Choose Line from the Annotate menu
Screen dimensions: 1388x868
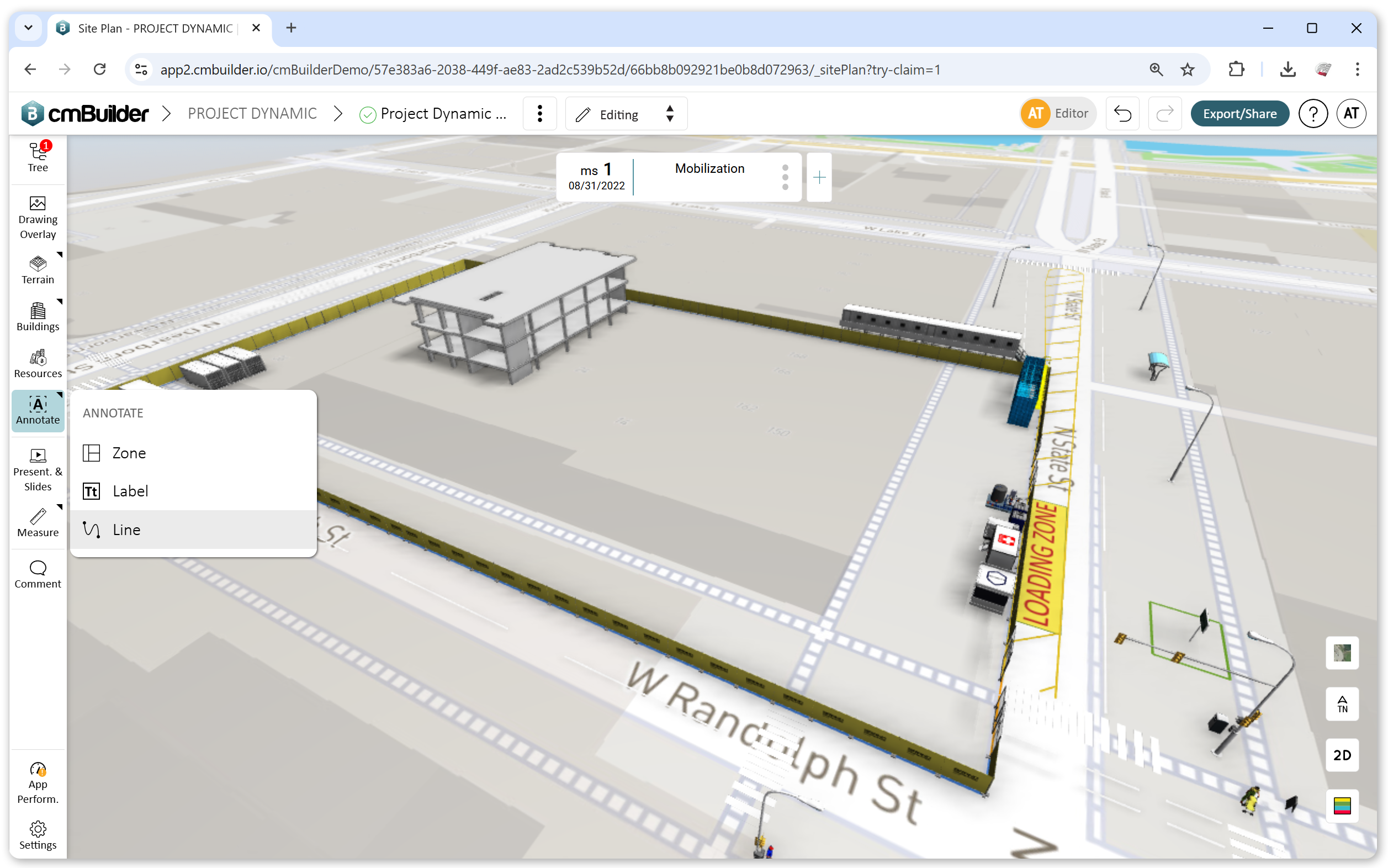pos(193,530)
